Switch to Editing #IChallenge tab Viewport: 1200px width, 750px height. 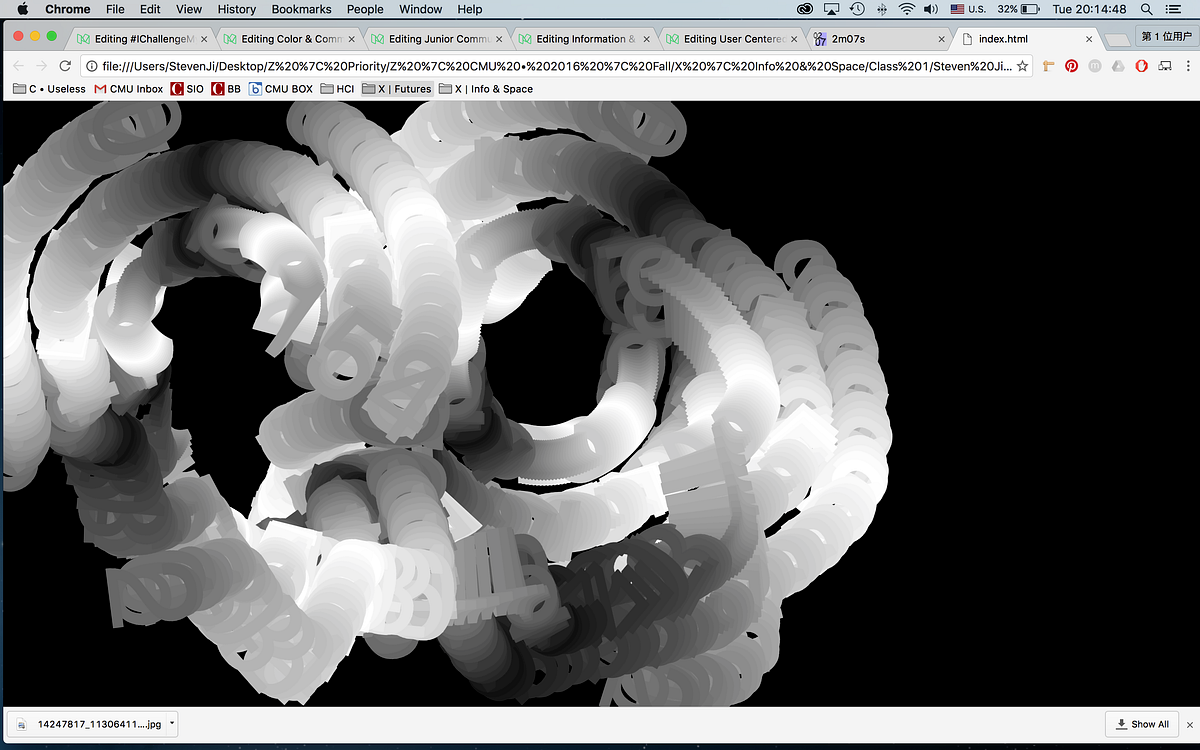pos(140,39)
